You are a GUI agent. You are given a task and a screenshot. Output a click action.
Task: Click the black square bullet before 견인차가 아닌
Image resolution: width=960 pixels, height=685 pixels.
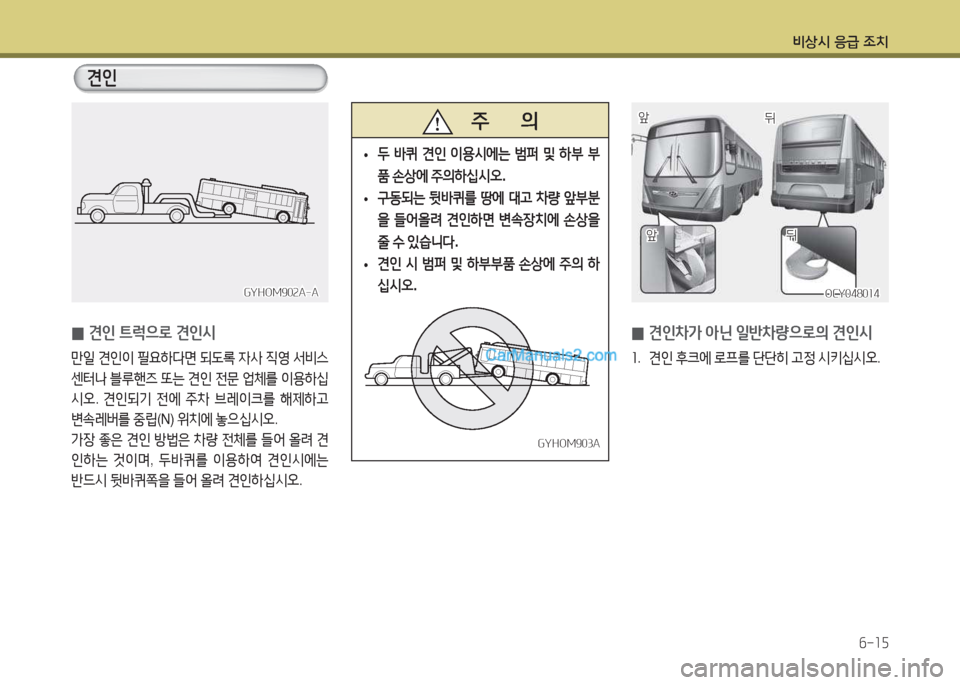point(637,334)
